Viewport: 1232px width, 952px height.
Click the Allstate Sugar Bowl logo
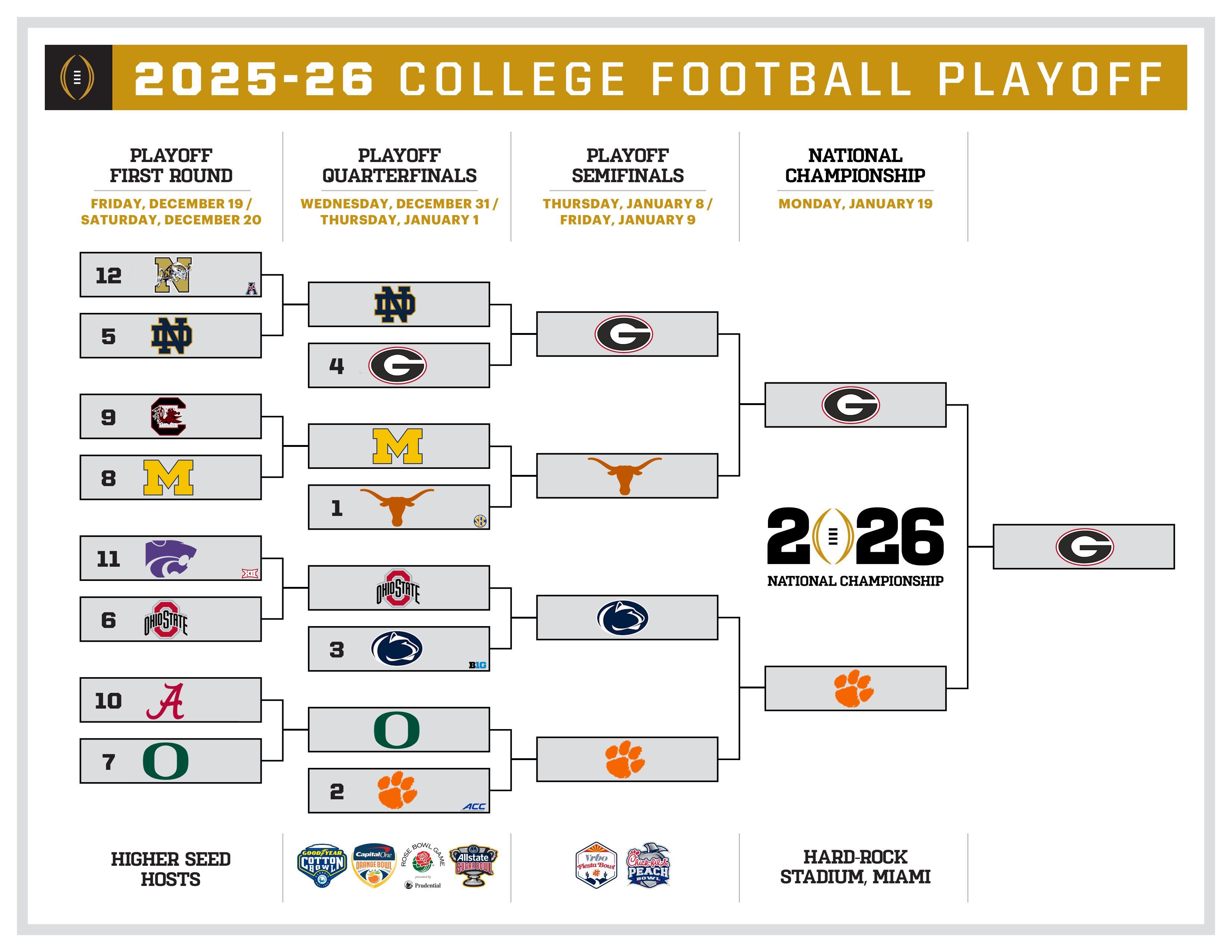[473, 866]
